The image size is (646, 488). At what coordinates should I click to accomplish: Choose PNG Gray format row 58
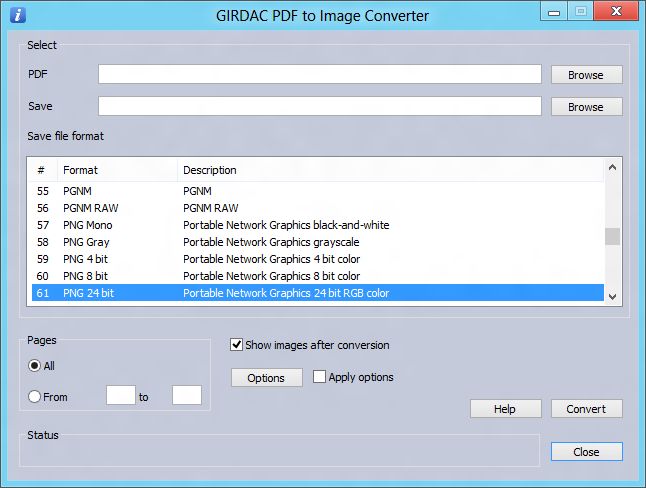click(x=318, y=242)
